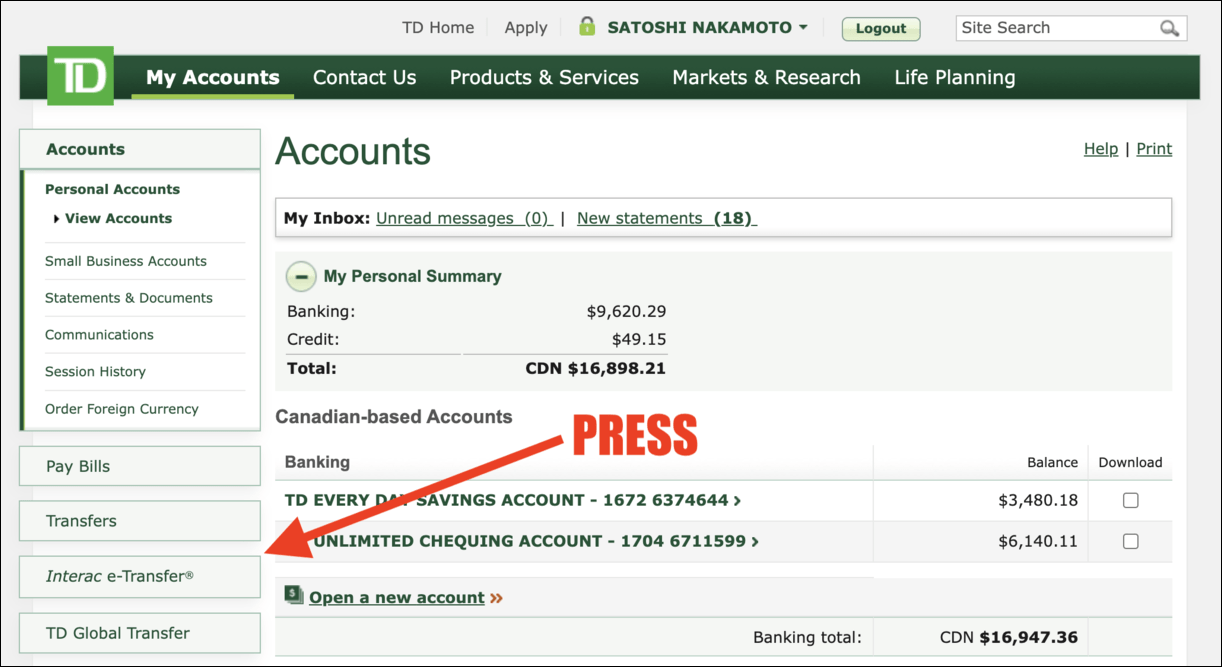Screen dimensions: 1222x667
Task: Open Pay Bills from the sidebar
Action: pyautogui.click(x=78, y=465)
